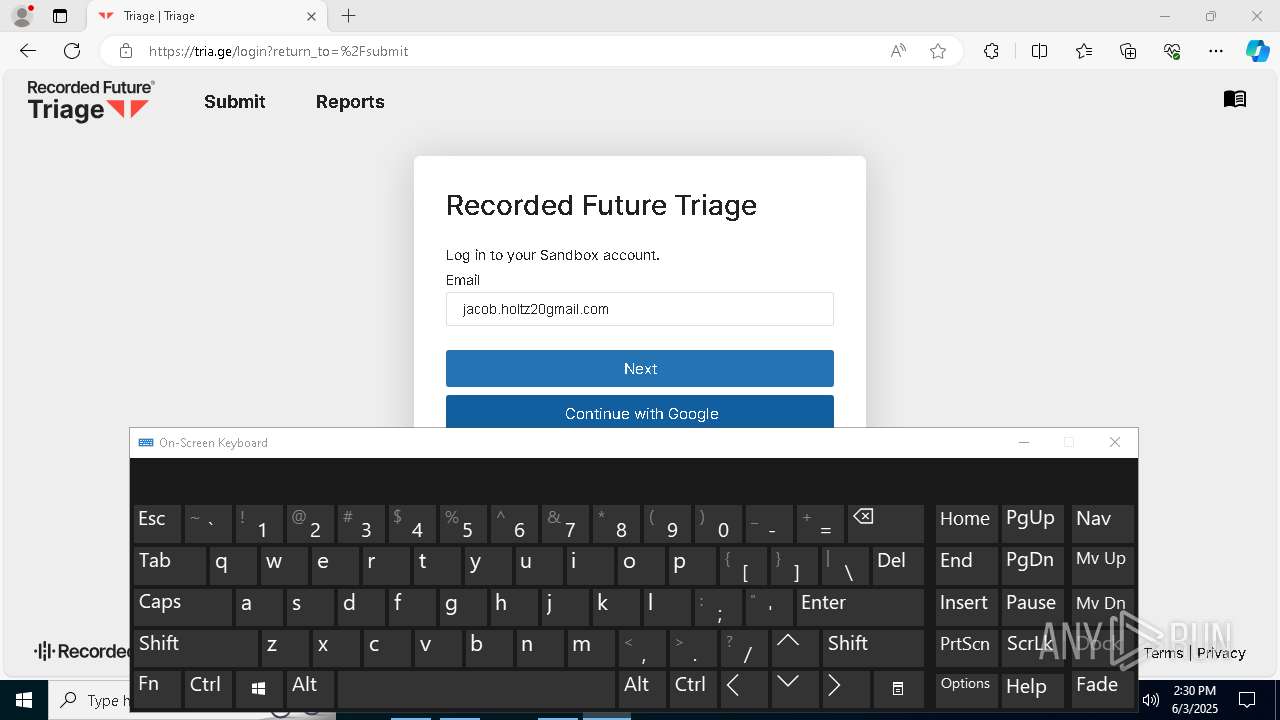Click the Home key
Viewport: 1280px width, 720px height.
[x=966, y=523]
